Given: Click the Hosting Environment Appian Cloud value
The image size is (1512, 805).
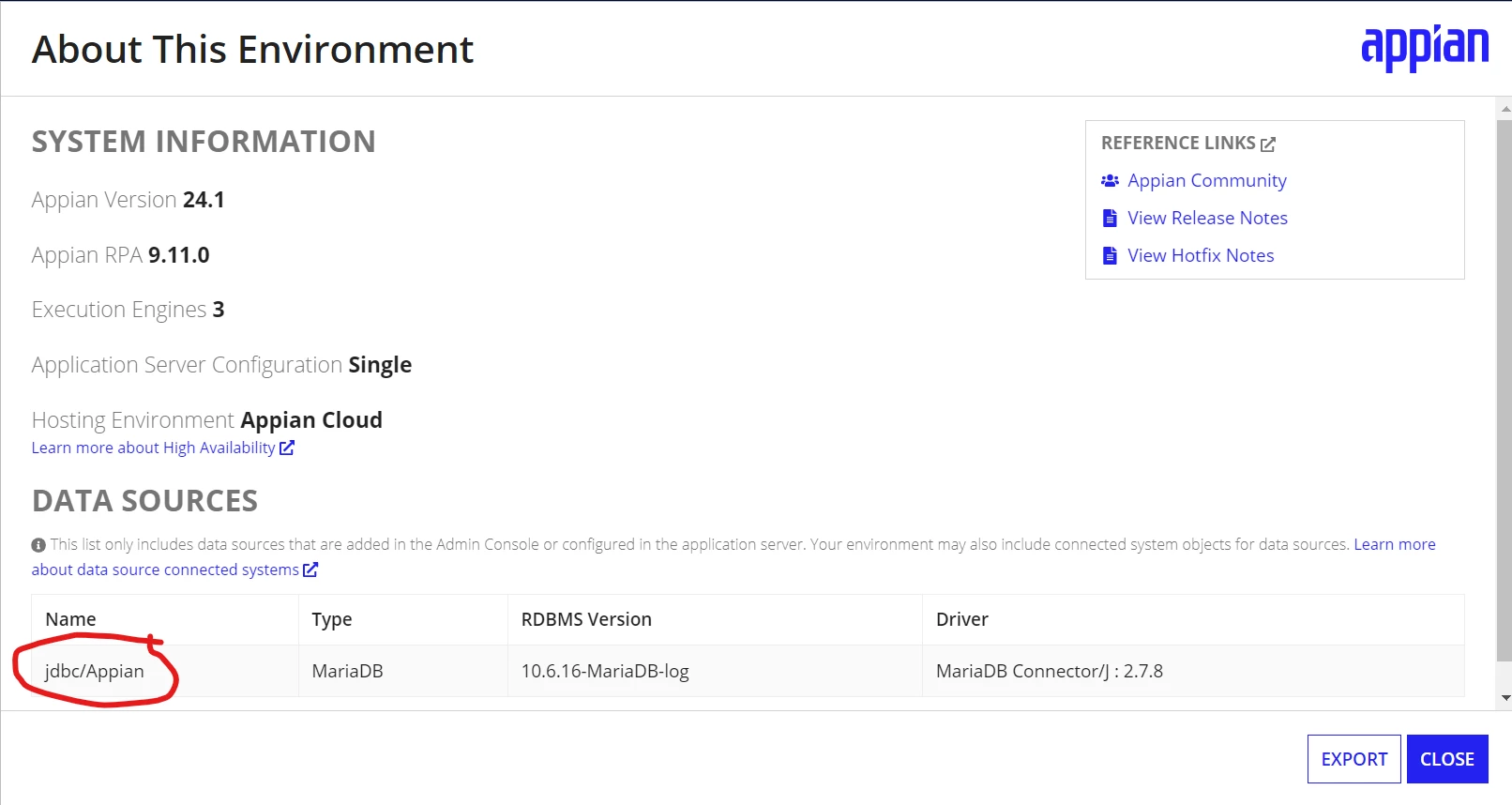Looking at the screenshot, I should click(x=311, y=420).
